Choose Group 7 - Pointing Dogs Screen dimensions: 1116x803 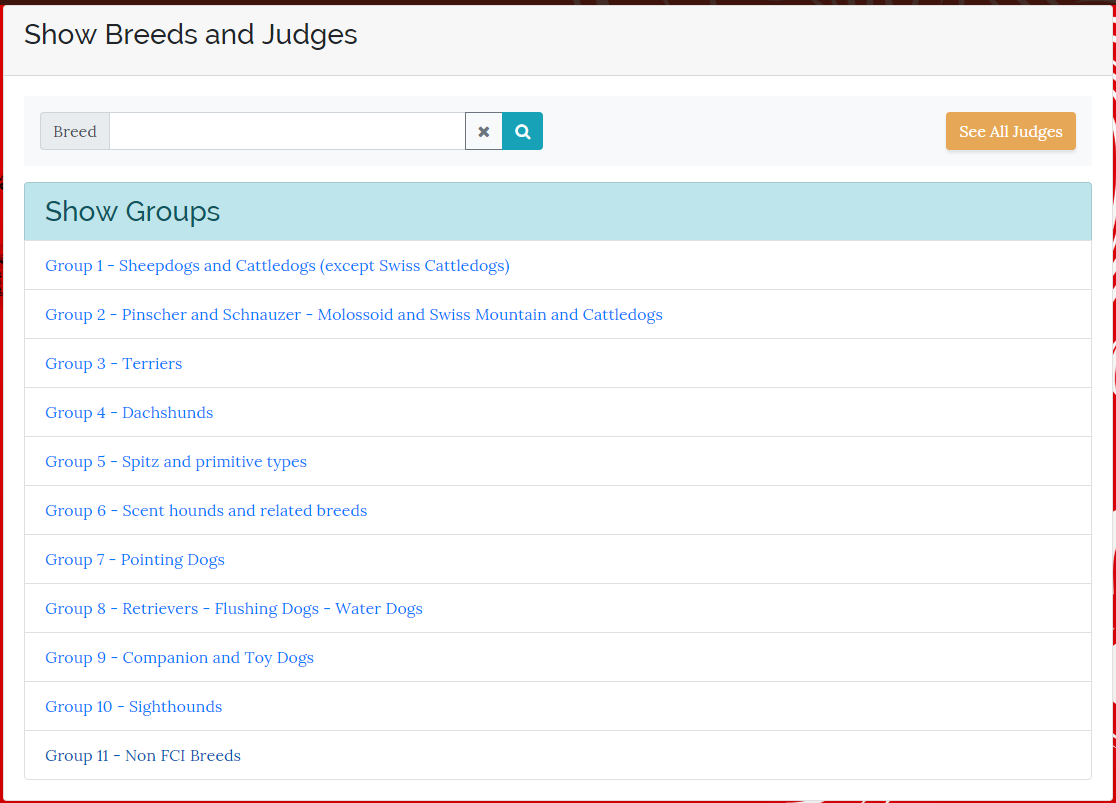[x=135, y=559]
